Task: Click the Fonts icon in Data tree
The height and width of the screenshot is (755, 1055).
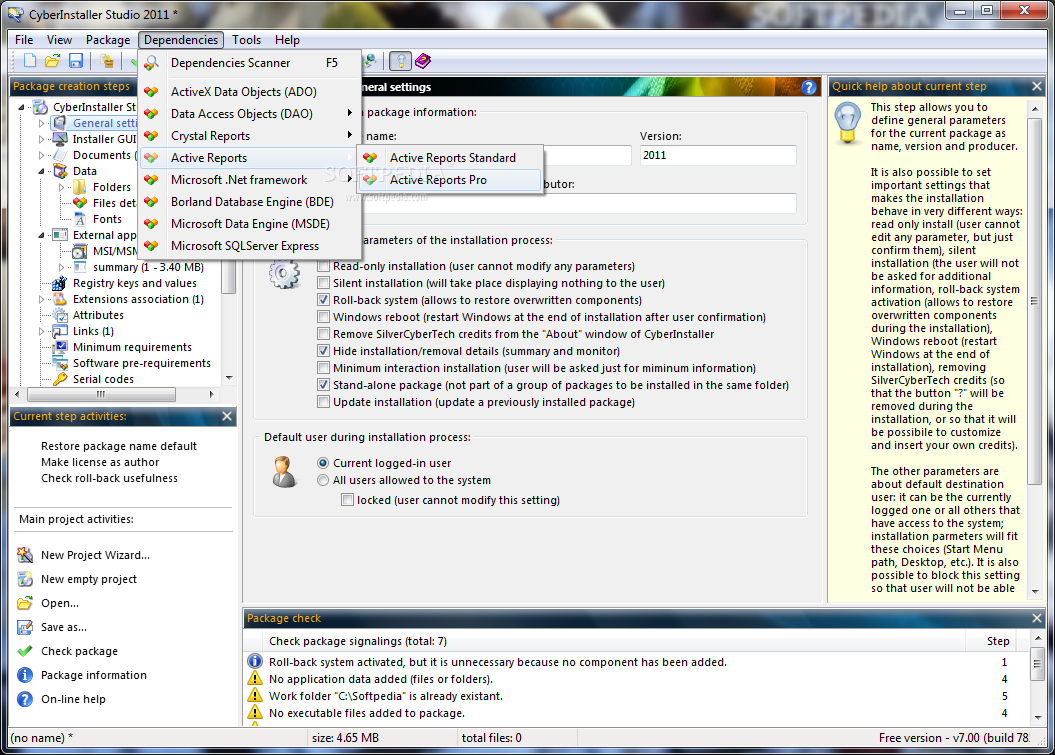Action: pyautogui.click(x=80, y=219)
